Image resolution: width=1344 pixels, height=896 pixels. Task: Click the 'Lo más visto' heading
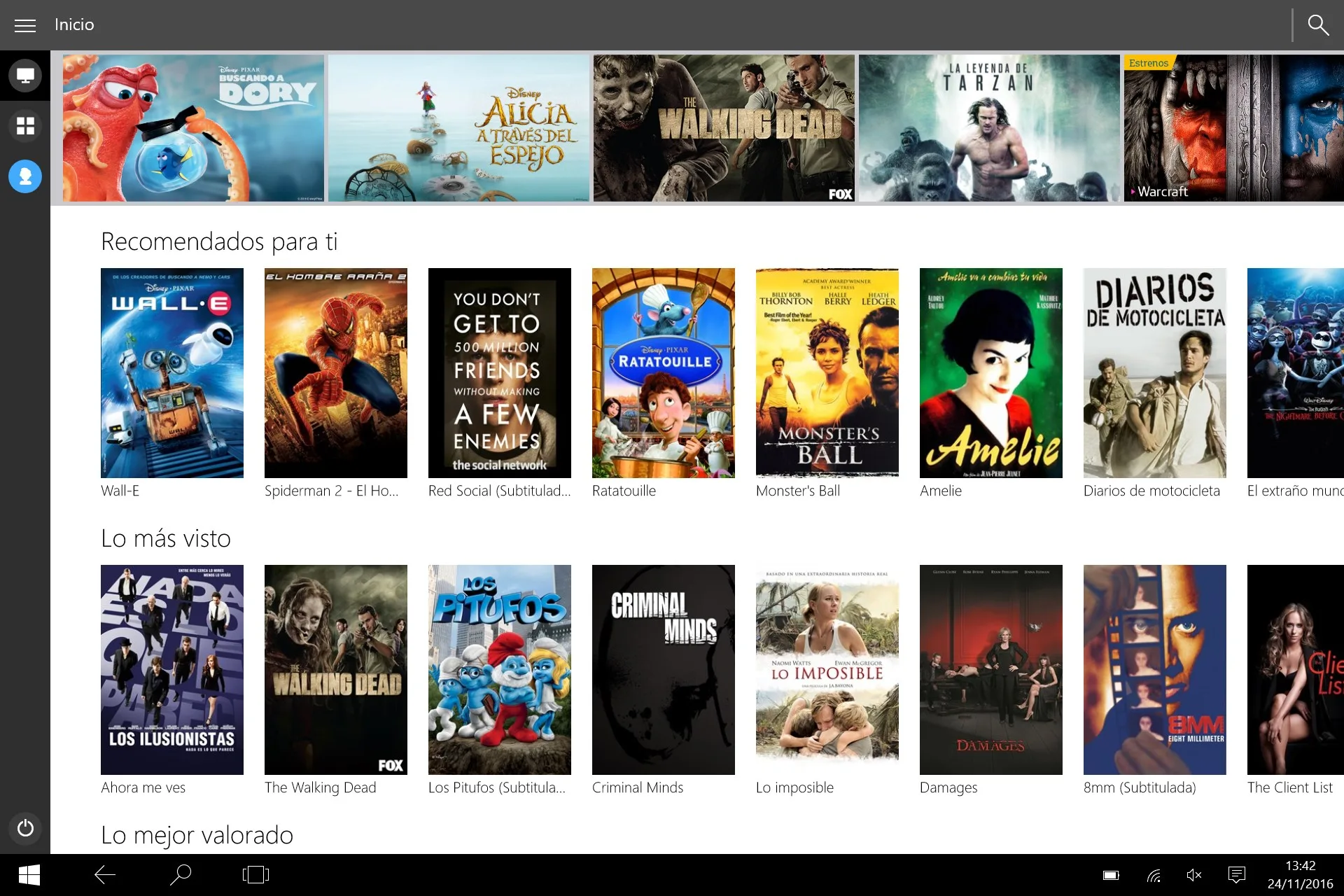[166, 538]
